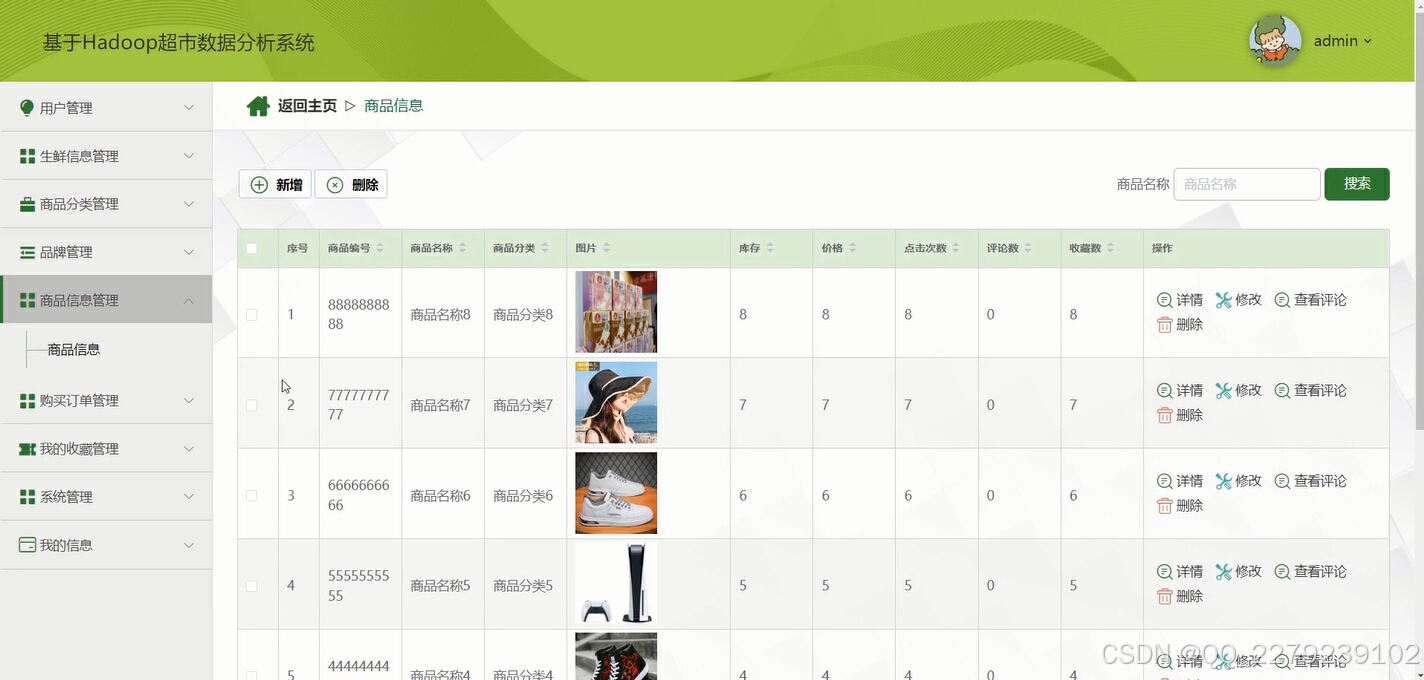
Task: Click the 详情 icon for 商品名称5
Action: [x=1164, y=572]
